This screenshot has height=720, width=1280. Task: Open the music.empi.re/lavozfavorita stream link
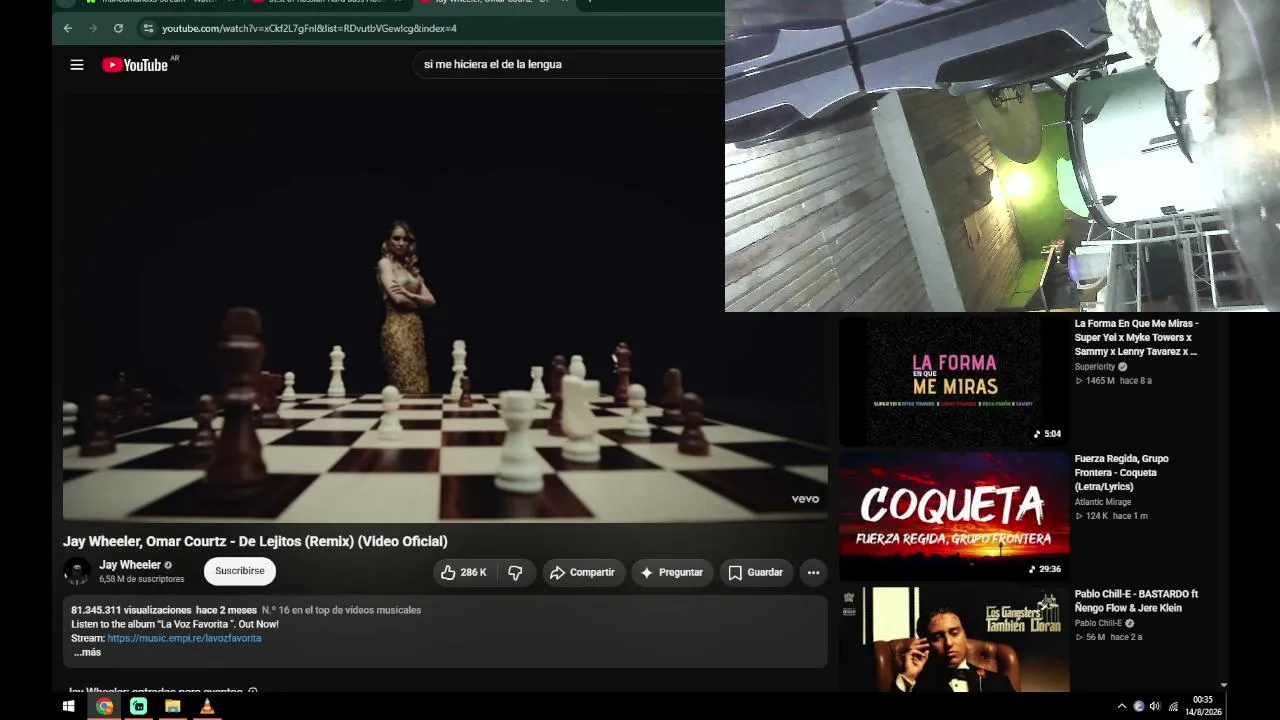tap(184, 638)
